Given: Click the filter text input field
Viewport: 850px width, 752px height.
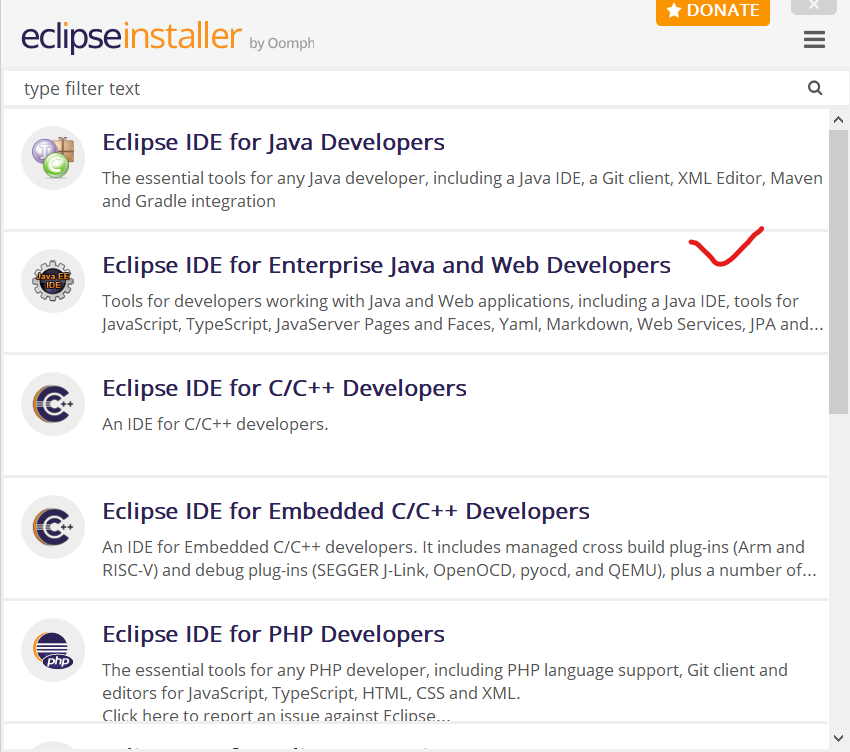Looking at the screenshot, I should 400,88.
